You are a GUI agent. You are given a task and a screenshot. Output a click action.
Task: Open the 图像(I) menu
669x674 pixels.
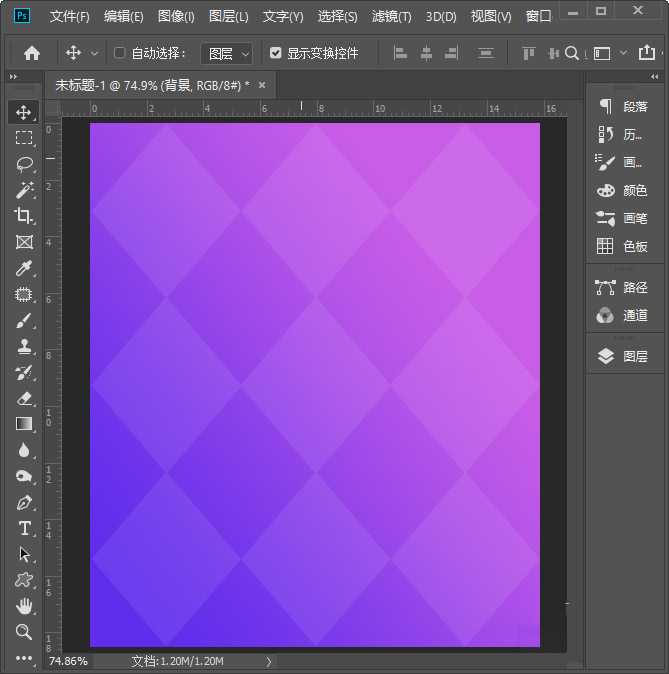pyautogui.click(x=176, y=17)
